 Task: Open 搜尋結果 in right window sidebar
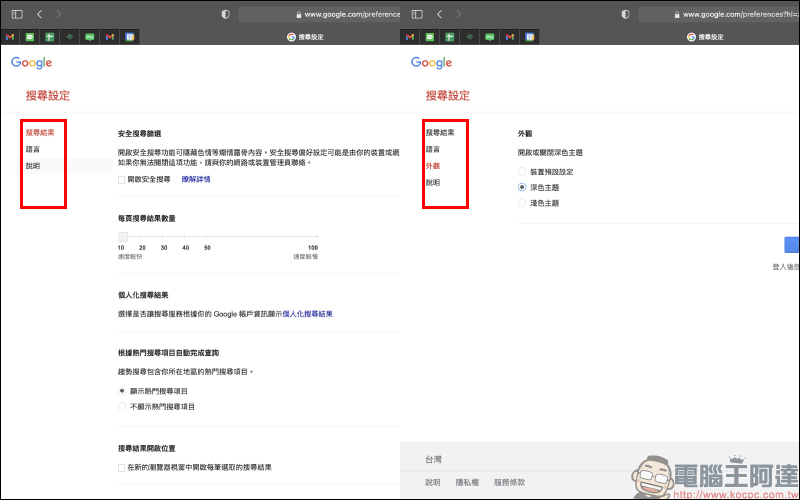coord(440,133)
